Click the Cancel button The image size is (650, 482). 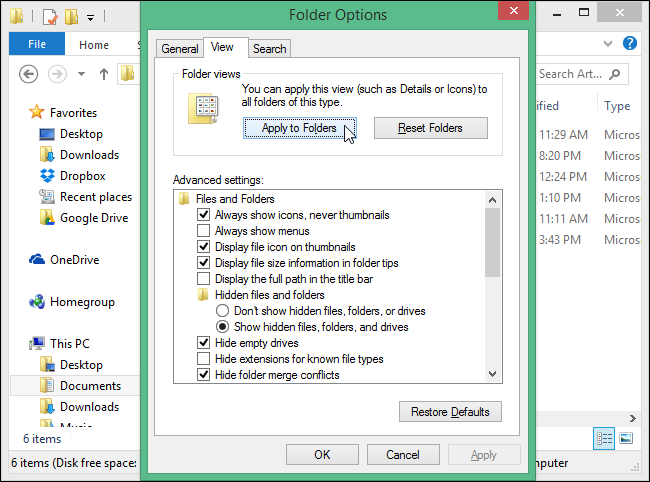pyautogui.click(x=403, y=455)
